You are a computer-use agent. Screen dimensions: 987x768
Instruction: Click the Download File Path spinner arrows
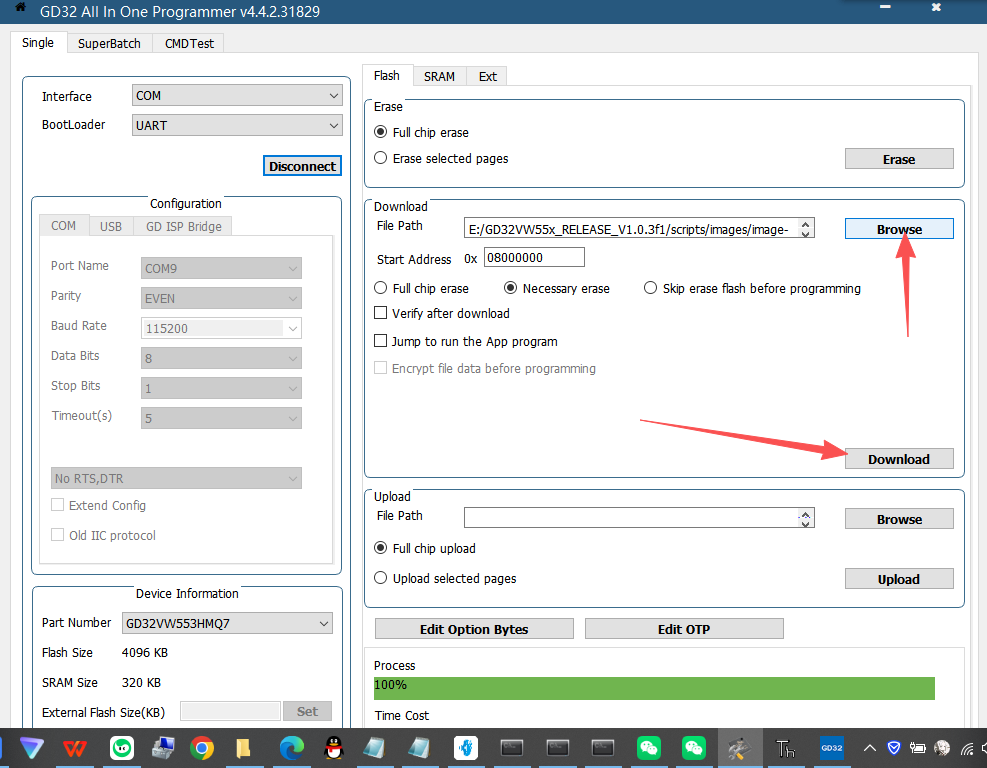[805, 229]
